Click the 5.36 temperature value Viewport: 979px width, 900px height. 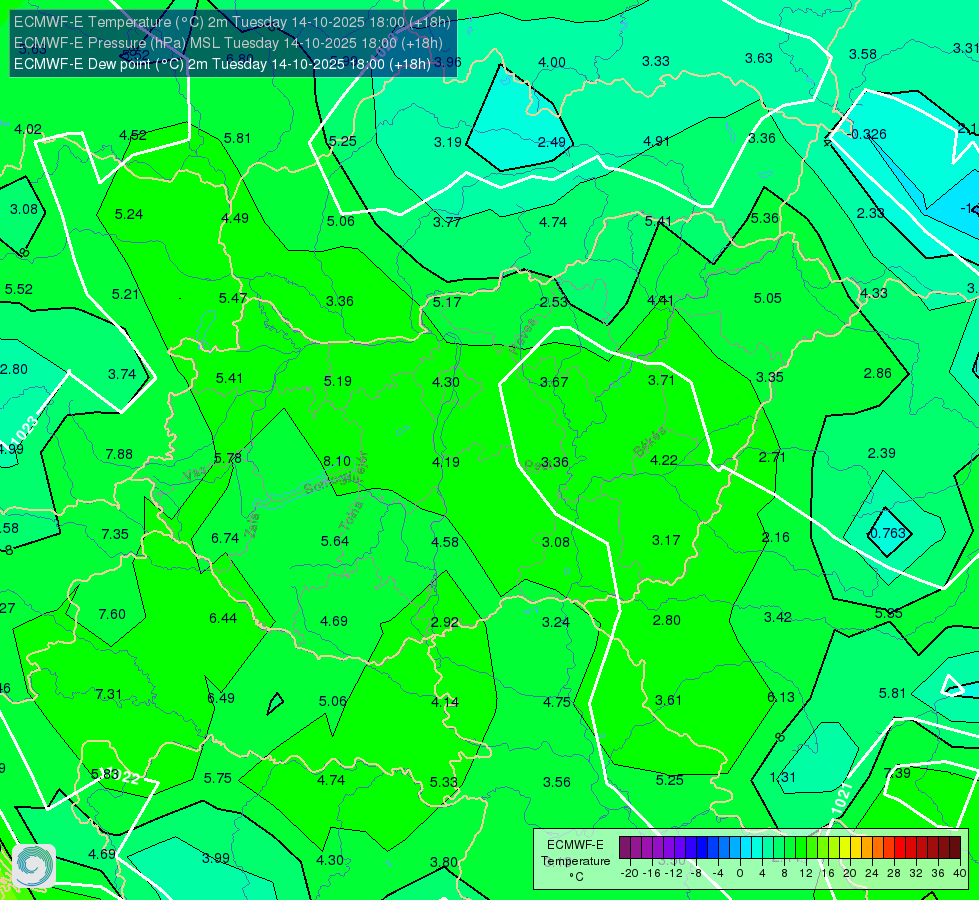click(765, 218)
